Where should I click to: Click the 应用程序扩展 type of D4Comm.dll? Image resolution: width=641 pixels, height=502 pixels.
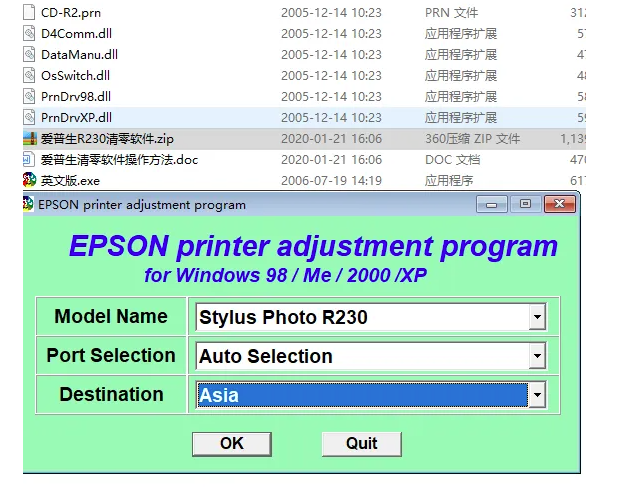(x=461, y=34)
